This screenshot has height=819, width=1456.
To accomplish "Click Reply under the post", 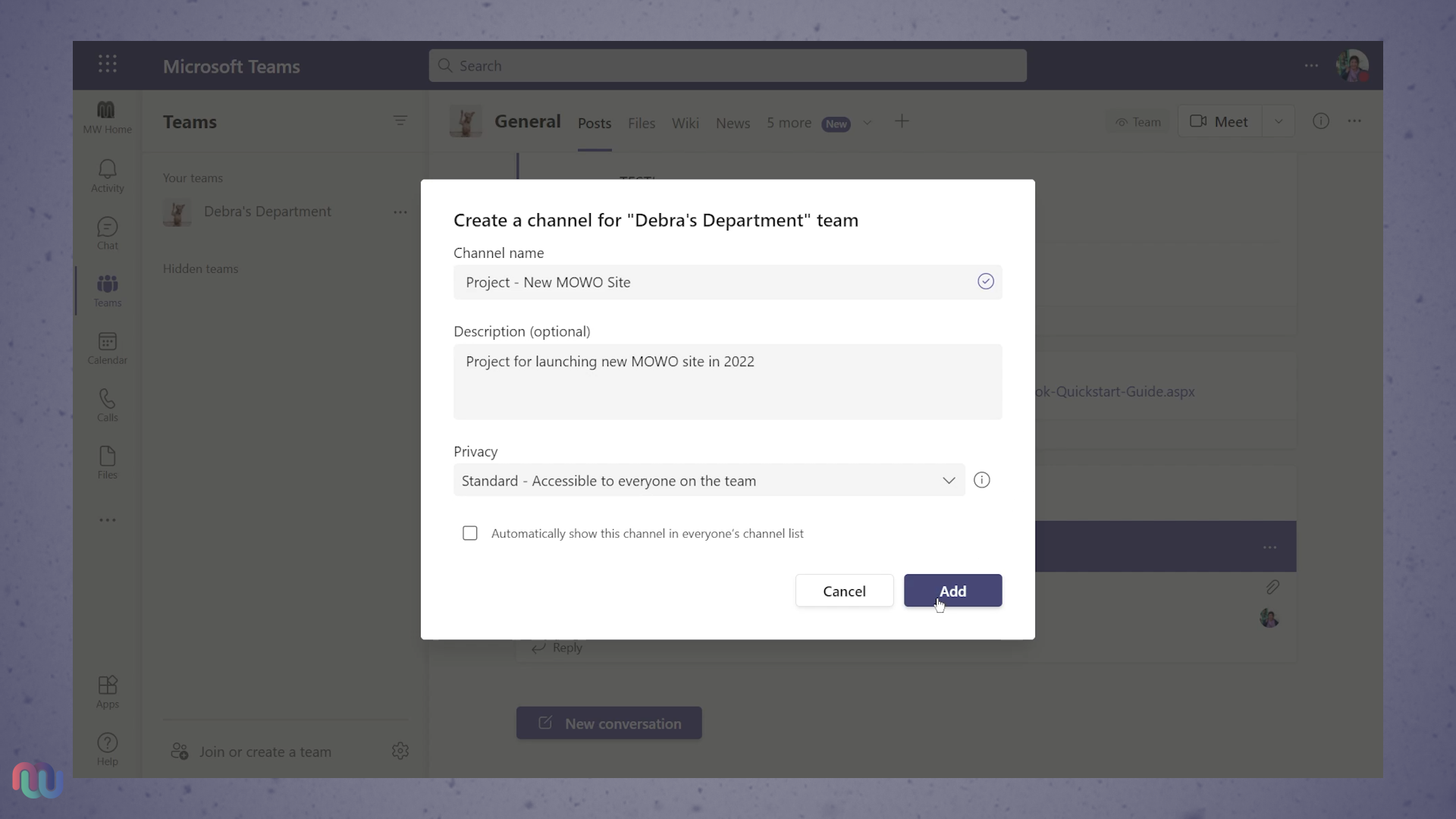I will tap(557, 648).
